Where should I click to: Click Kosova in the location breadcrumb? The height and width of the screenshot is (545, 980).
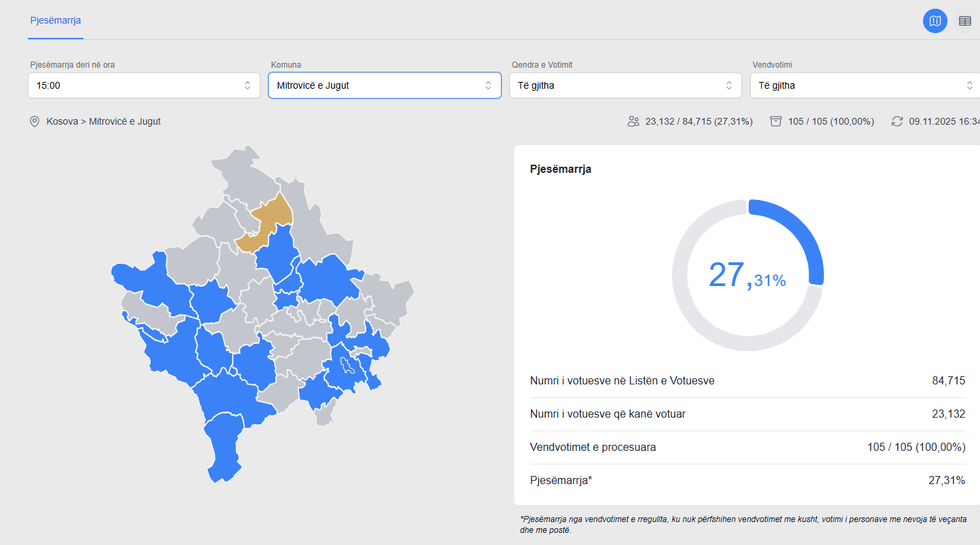[62, 122]
